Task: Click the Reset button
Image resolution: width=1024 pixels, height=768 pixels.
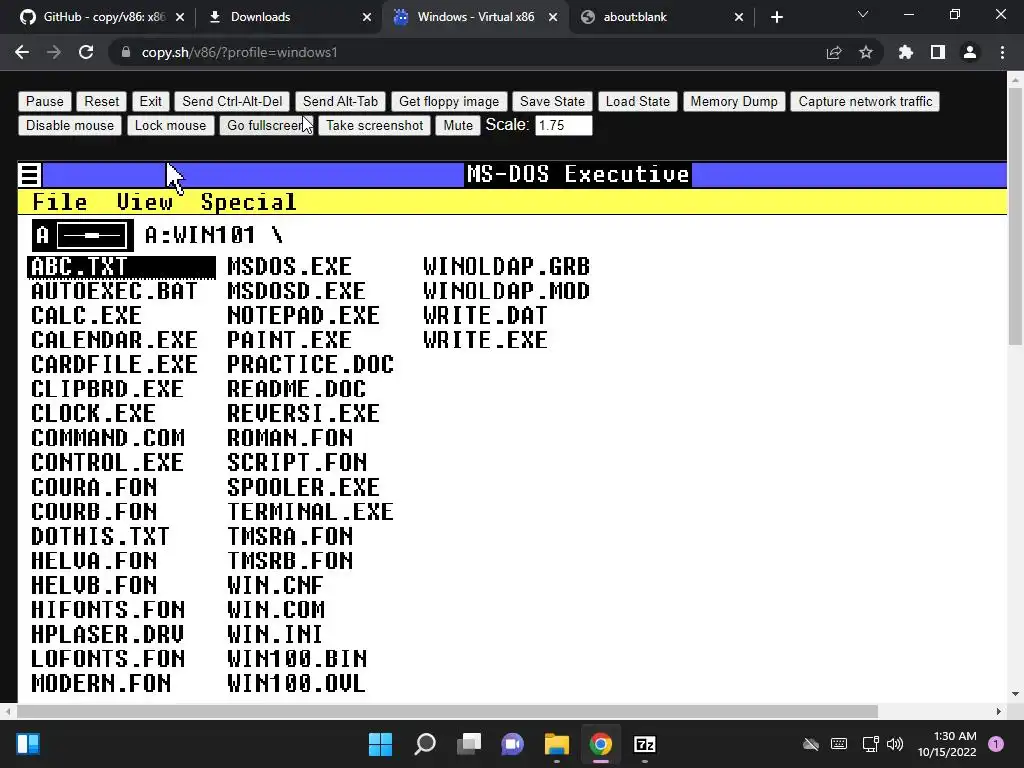Action: (x=102, y=101)
